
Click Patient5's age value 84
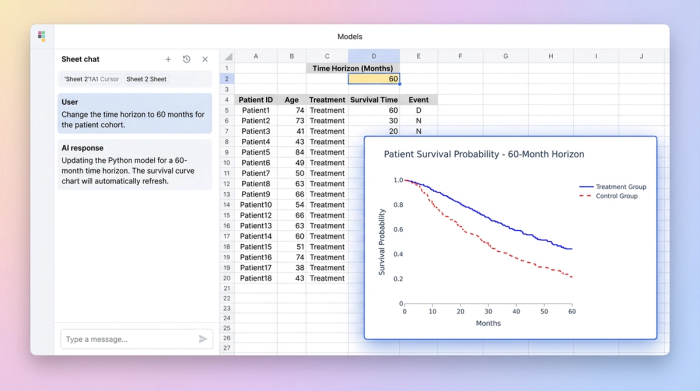(x=292, y=152)
